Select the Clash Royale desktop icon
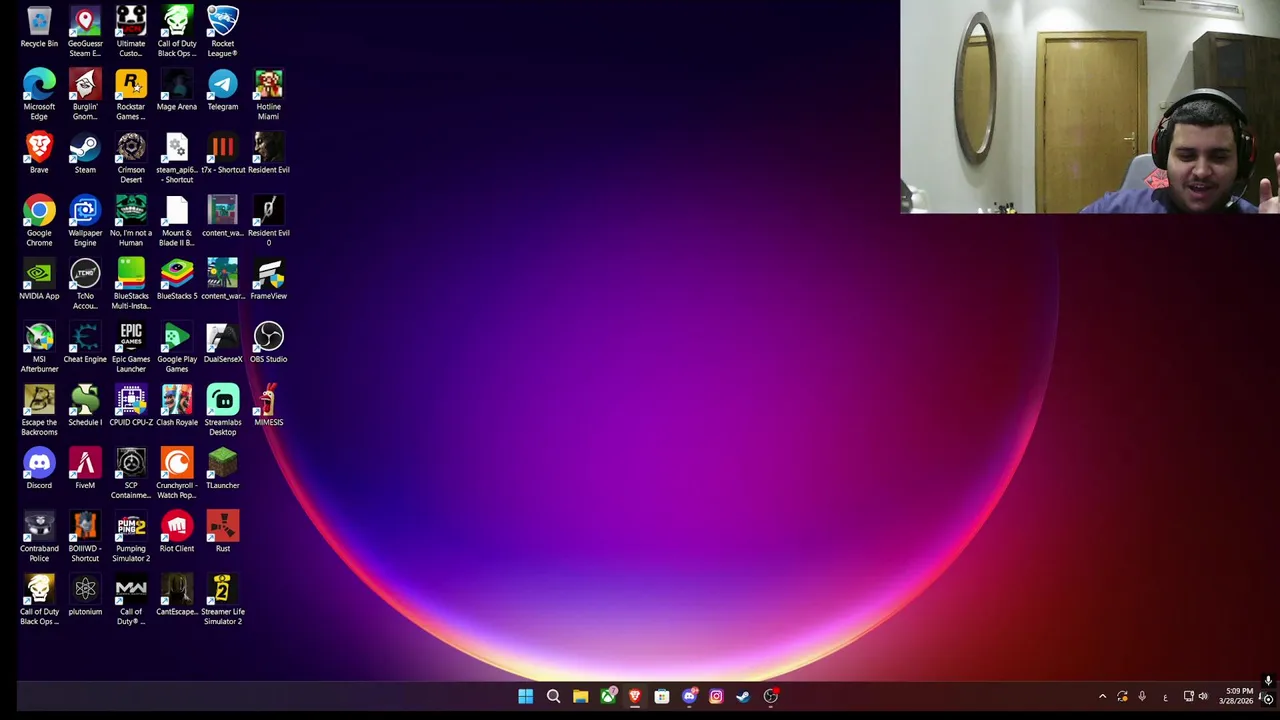 click(x=177, y=405)
